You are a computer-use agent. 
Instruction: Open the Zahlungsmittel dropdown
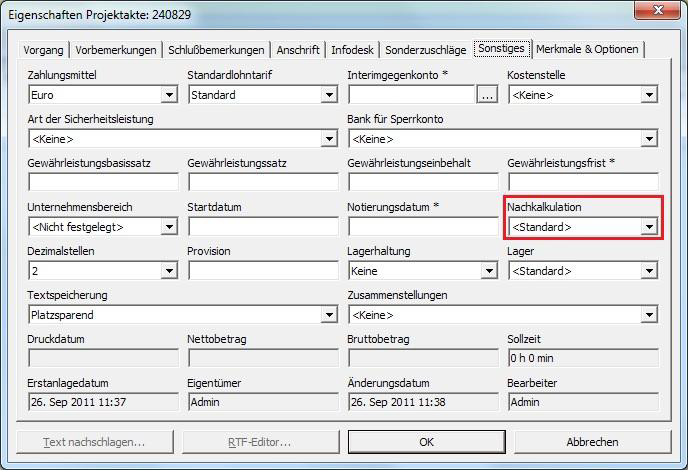169,95
